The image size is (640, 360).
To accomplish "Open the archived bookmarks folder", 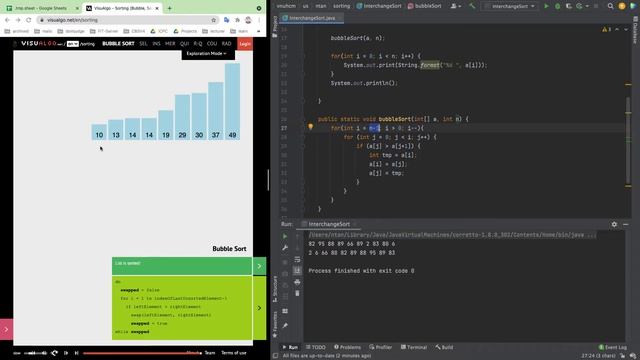I will [x=17, y=31].
